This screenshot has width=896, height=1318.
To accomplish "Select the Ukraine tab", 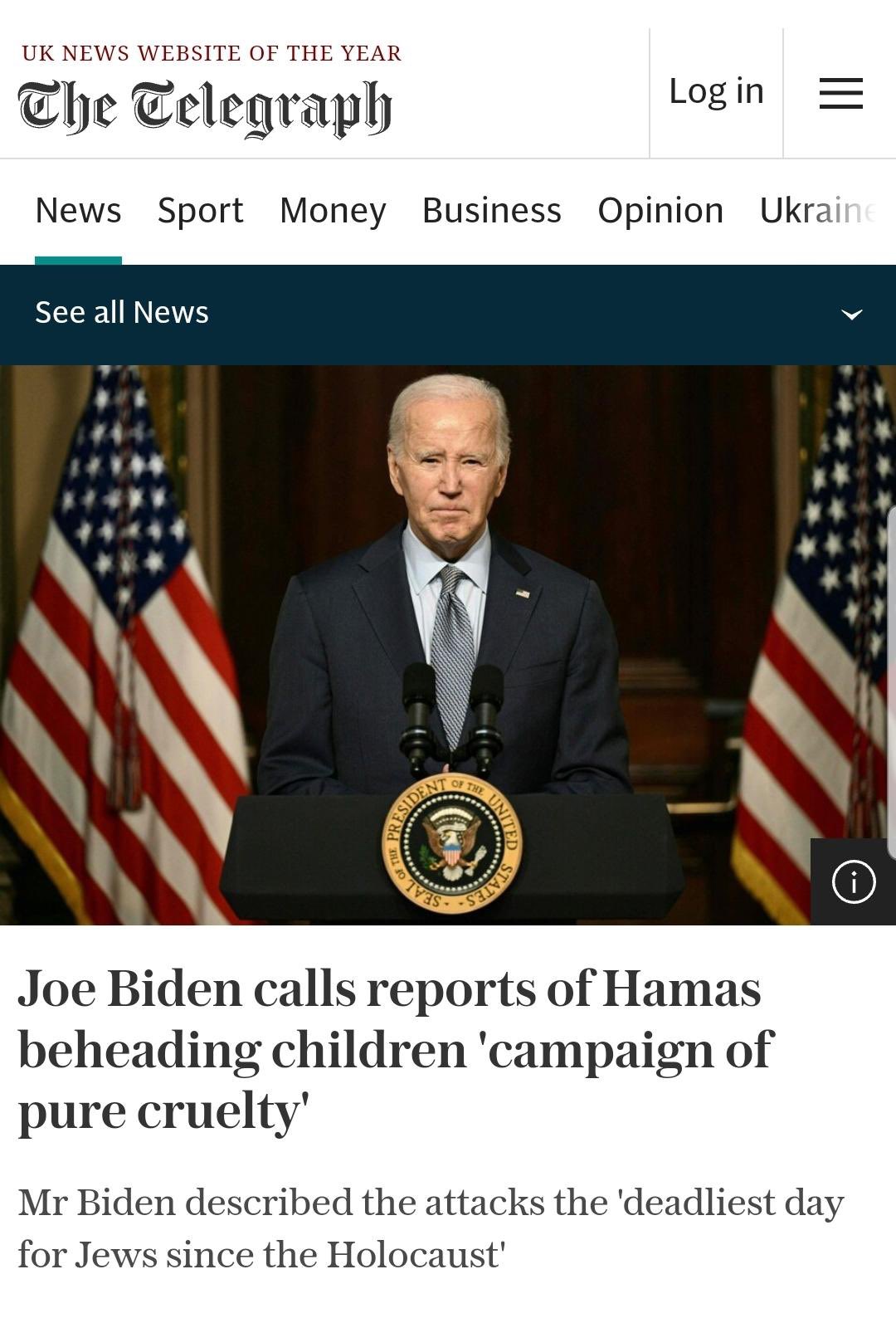I will 818,210.
